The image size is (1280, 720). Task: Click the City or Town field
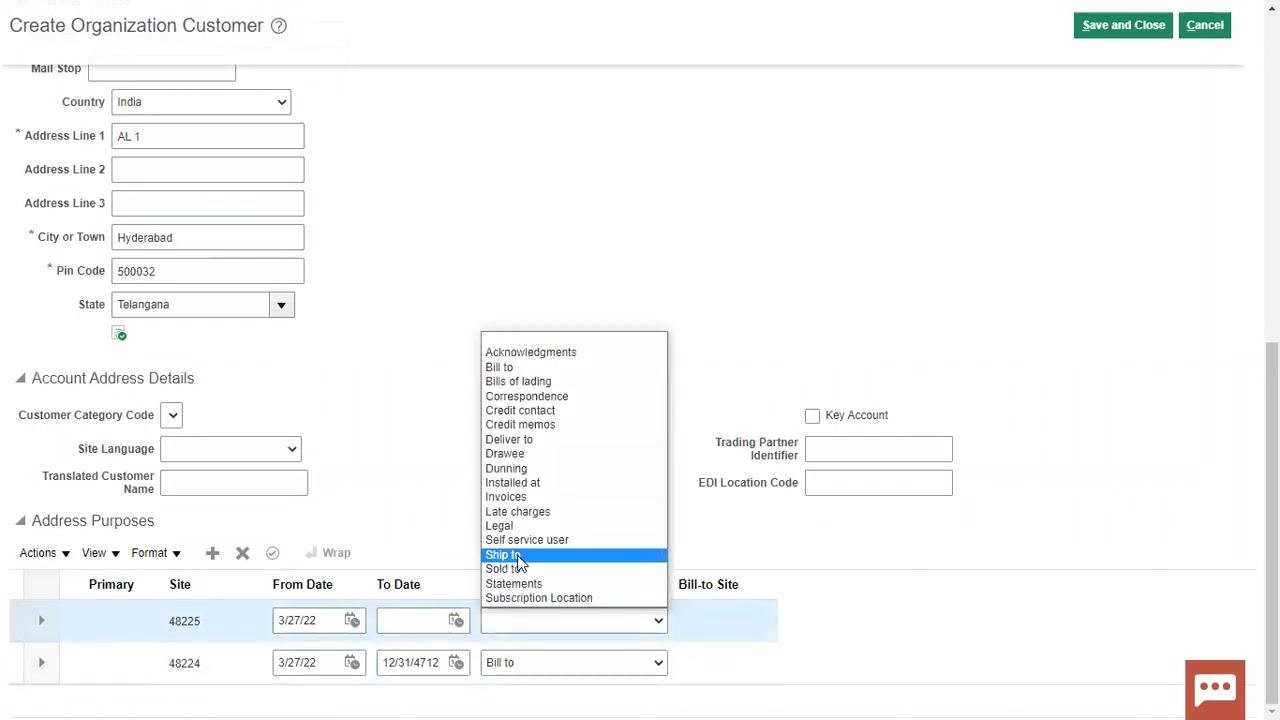tap(208, 237)
